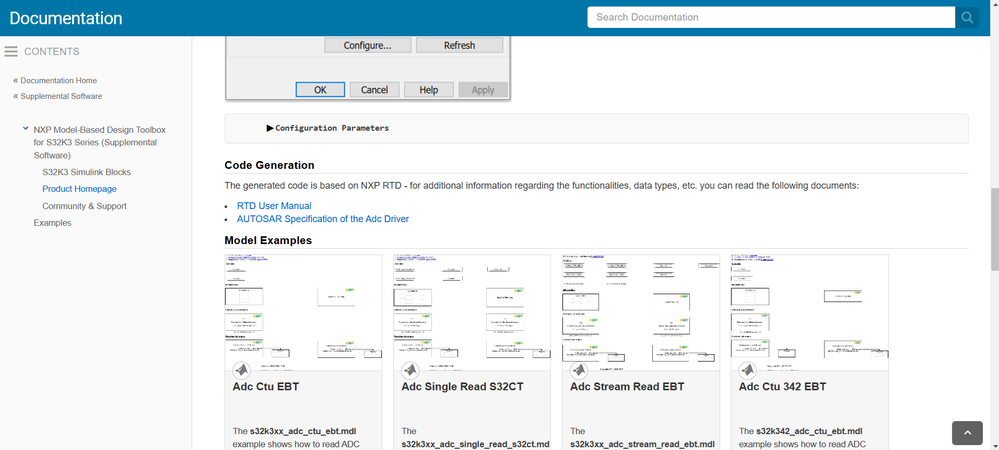Image resolution: width=999 pixels, height=450 pixels.
Task: Click the model icon on Adc Stream Read EBT card
Action: (x=578, y=370)
